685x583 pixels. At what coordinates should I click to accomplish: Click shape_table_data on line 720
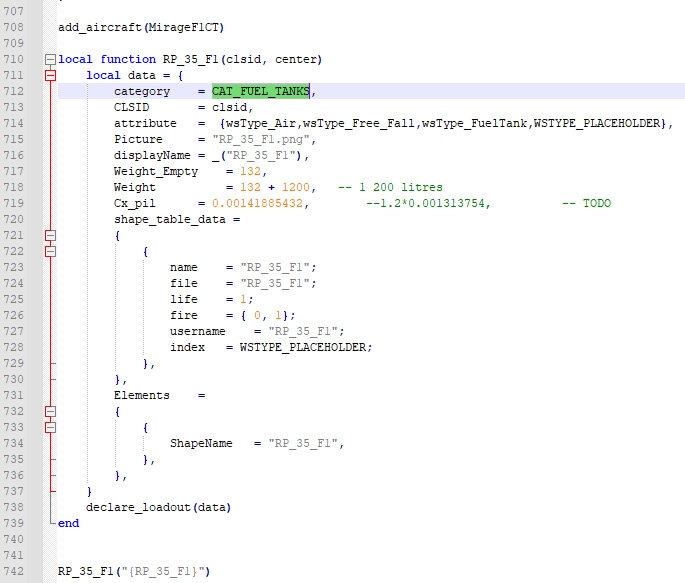click(170, 220)
